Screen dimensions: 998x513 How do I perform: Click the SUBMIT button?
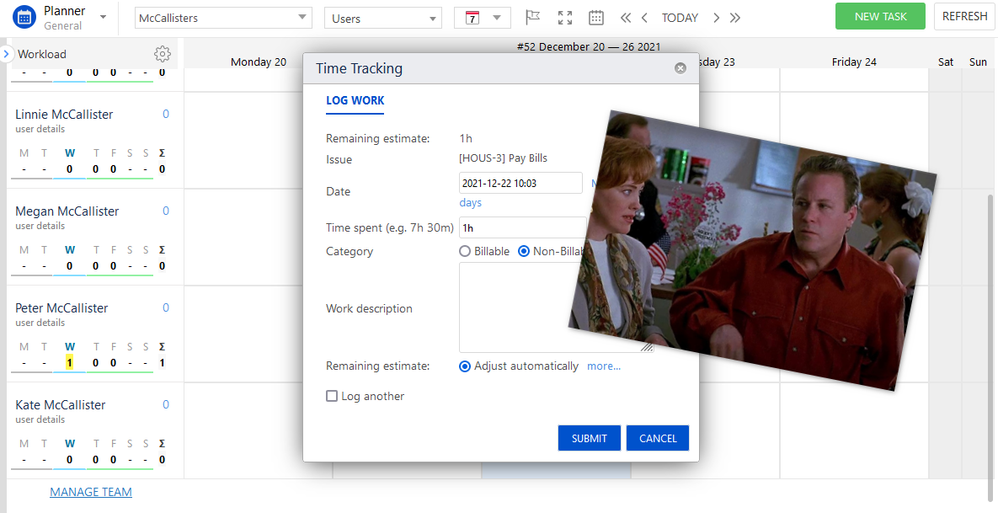[x=589, y=438]
